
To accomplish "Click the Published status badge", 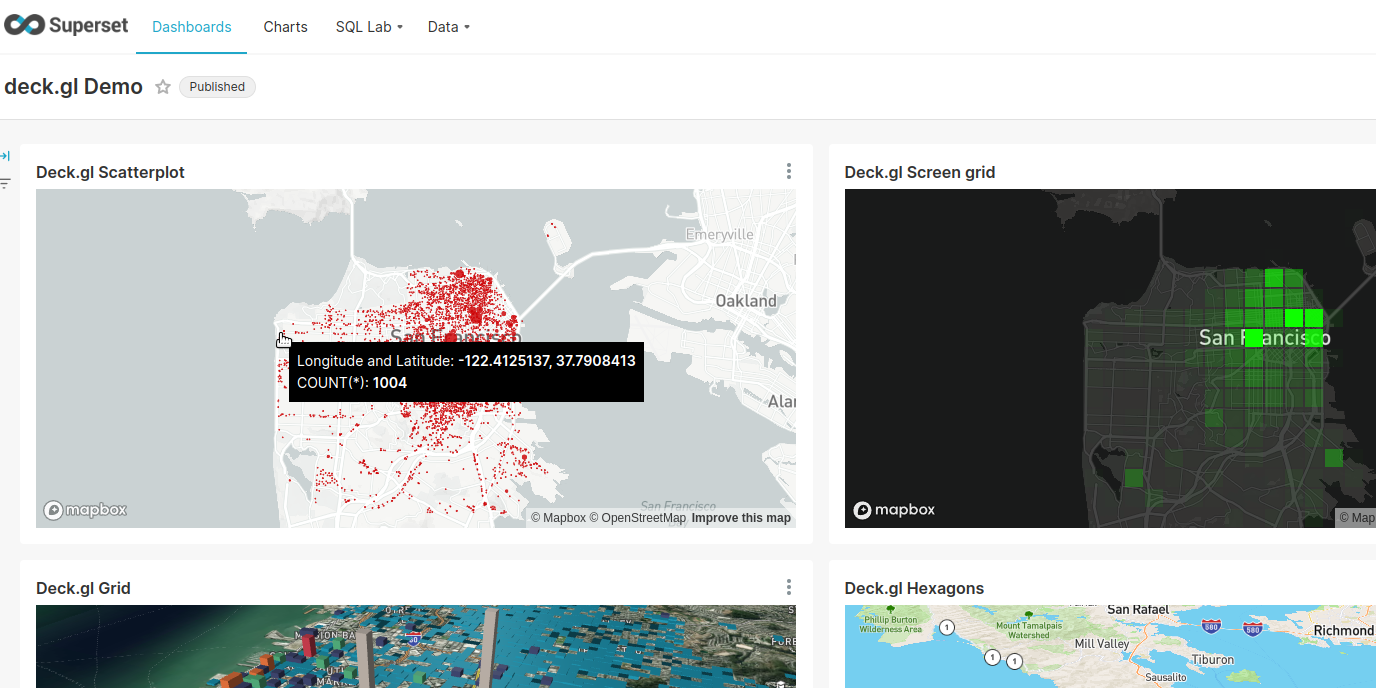I will pyautogui.click(x=217, y=87).
